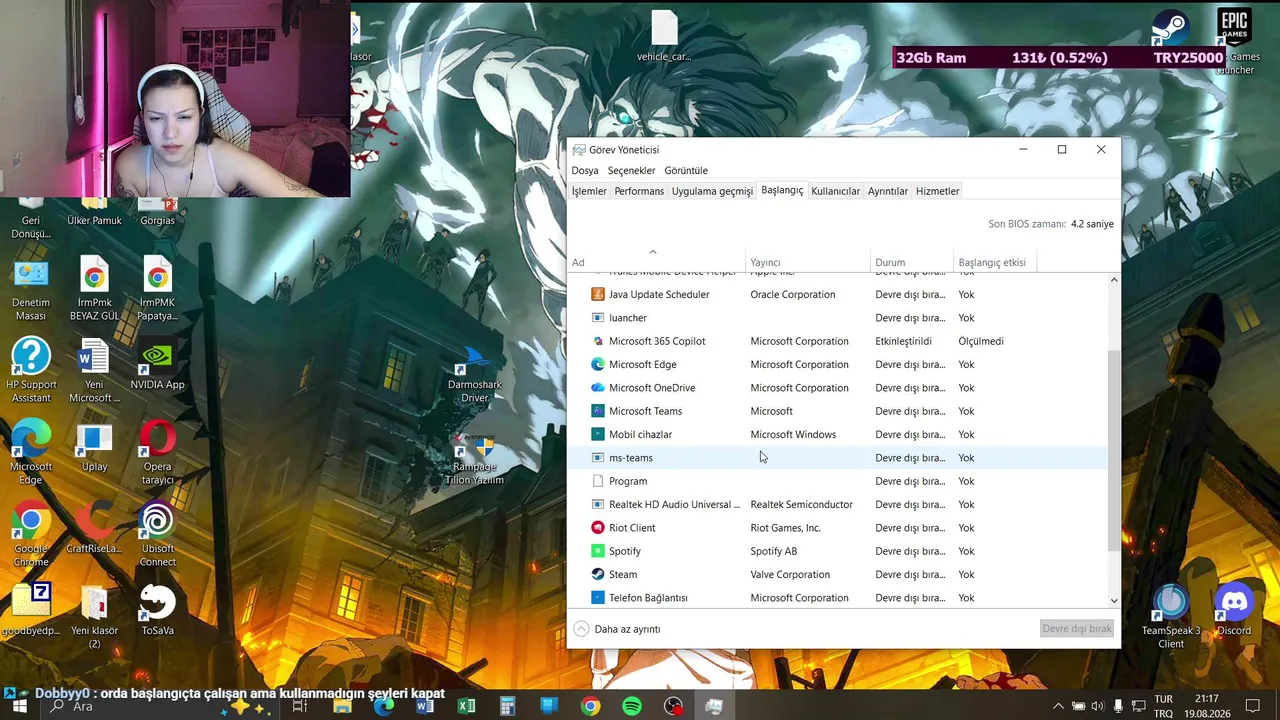
Task: Sort startup list by Ad column
Action: click(x=656, y=262)
